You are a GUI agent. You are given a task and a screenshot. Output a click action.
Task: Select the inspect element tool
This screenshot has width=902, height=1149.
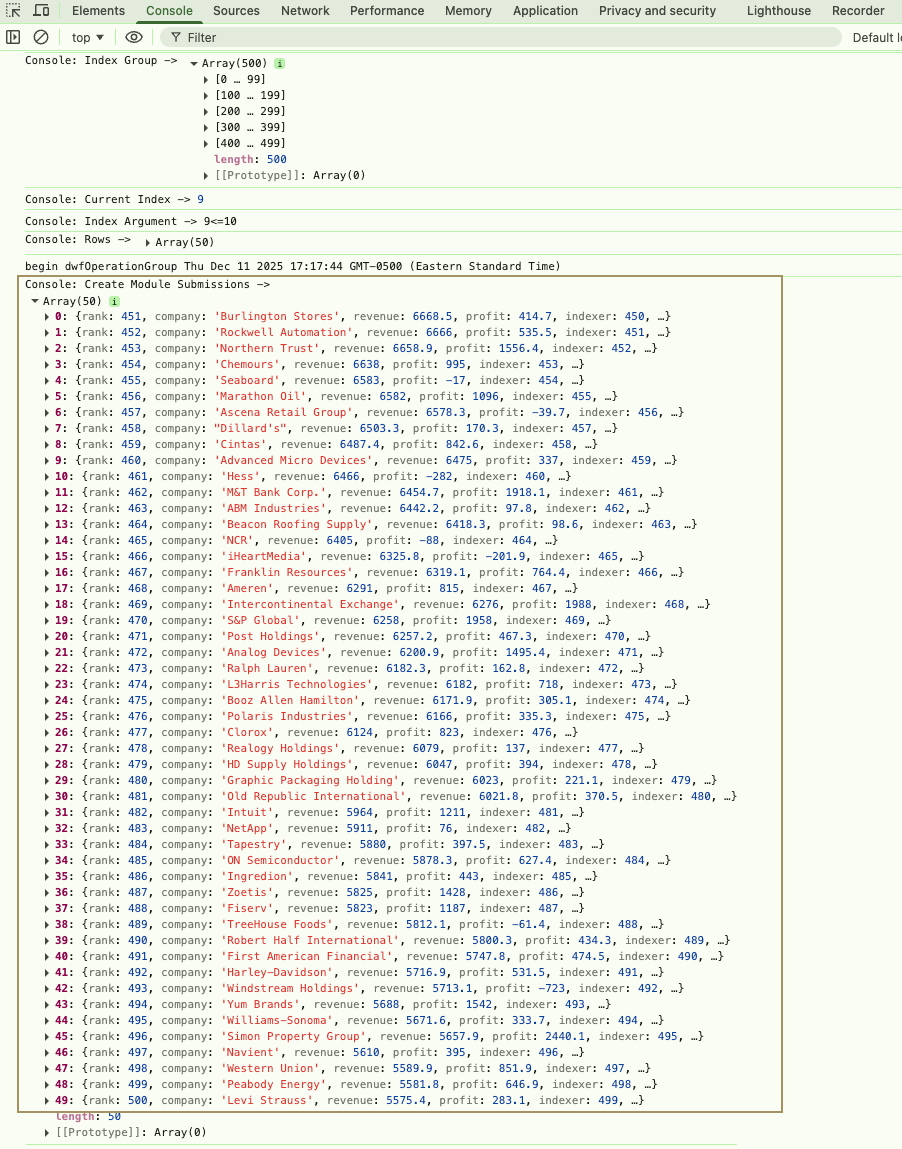[13, 10]
